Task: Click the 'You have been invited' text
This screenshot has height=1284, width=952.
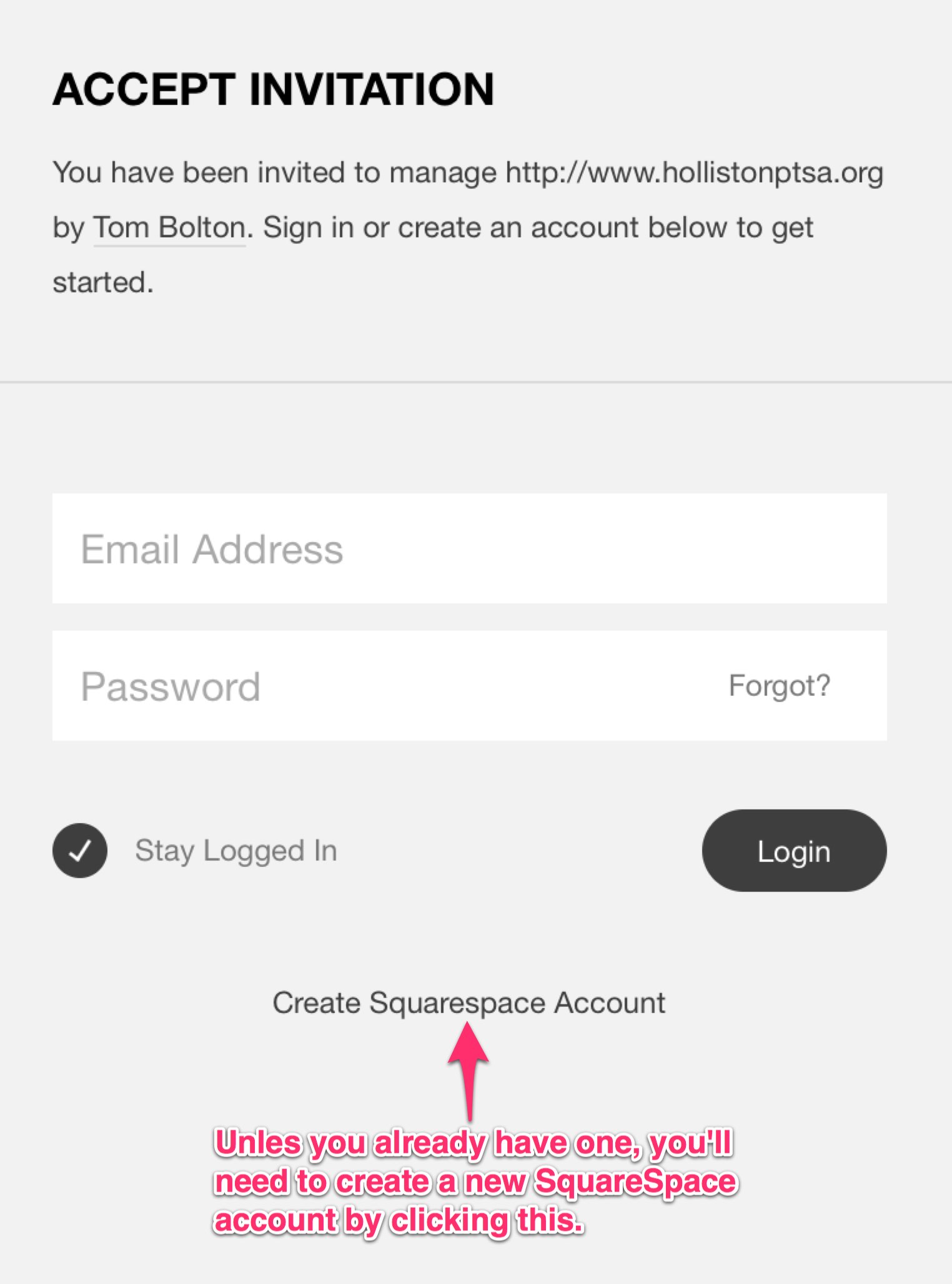Action: click(x=199, y=172)
